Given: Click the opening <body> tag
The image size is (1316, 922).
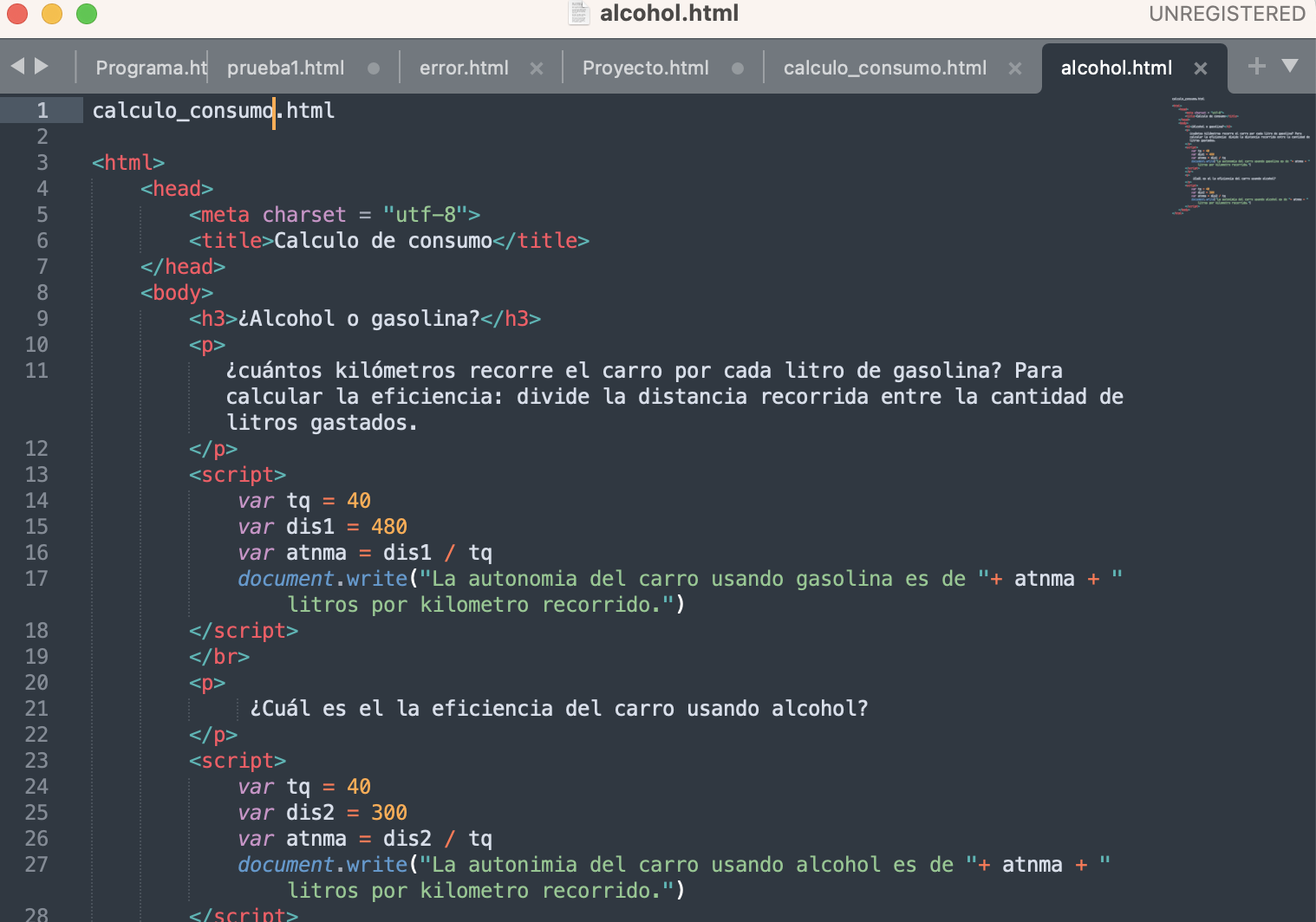Looking at the screenshot, I should click(177, 292).
